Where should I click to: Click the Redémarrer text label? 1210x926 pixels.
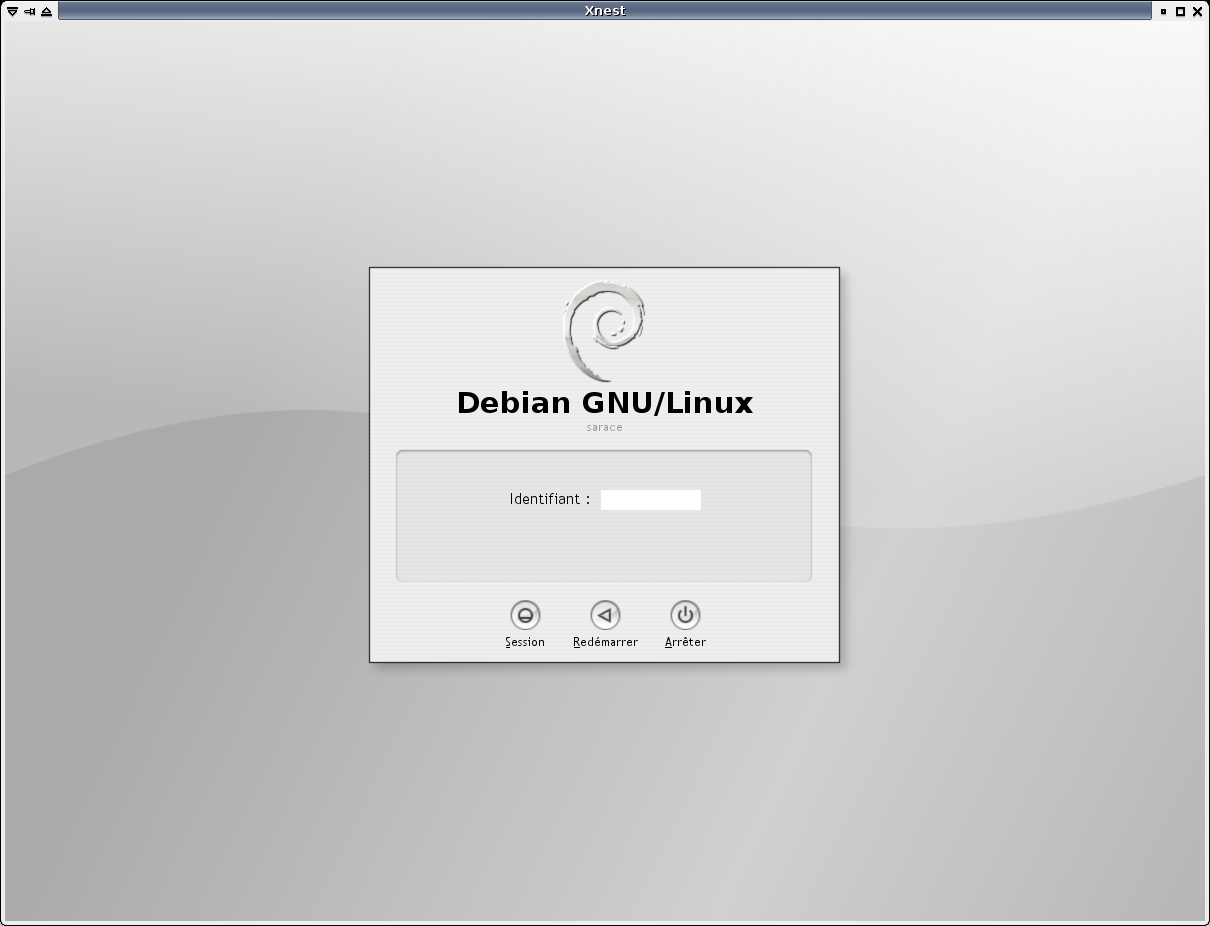coord(605,642)
